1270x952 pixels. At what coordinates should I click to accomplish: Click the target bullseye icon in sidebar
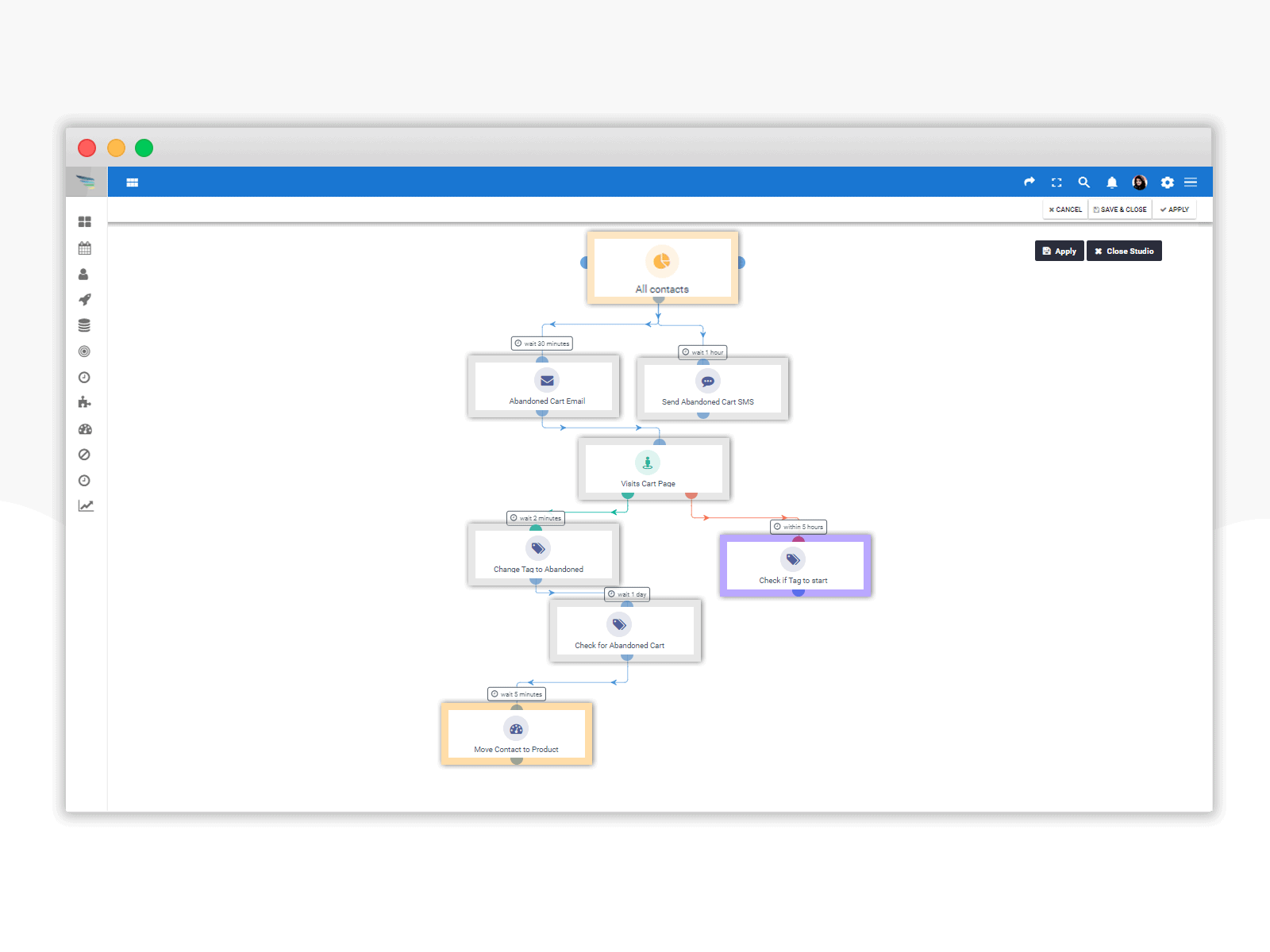click(84, 351)
